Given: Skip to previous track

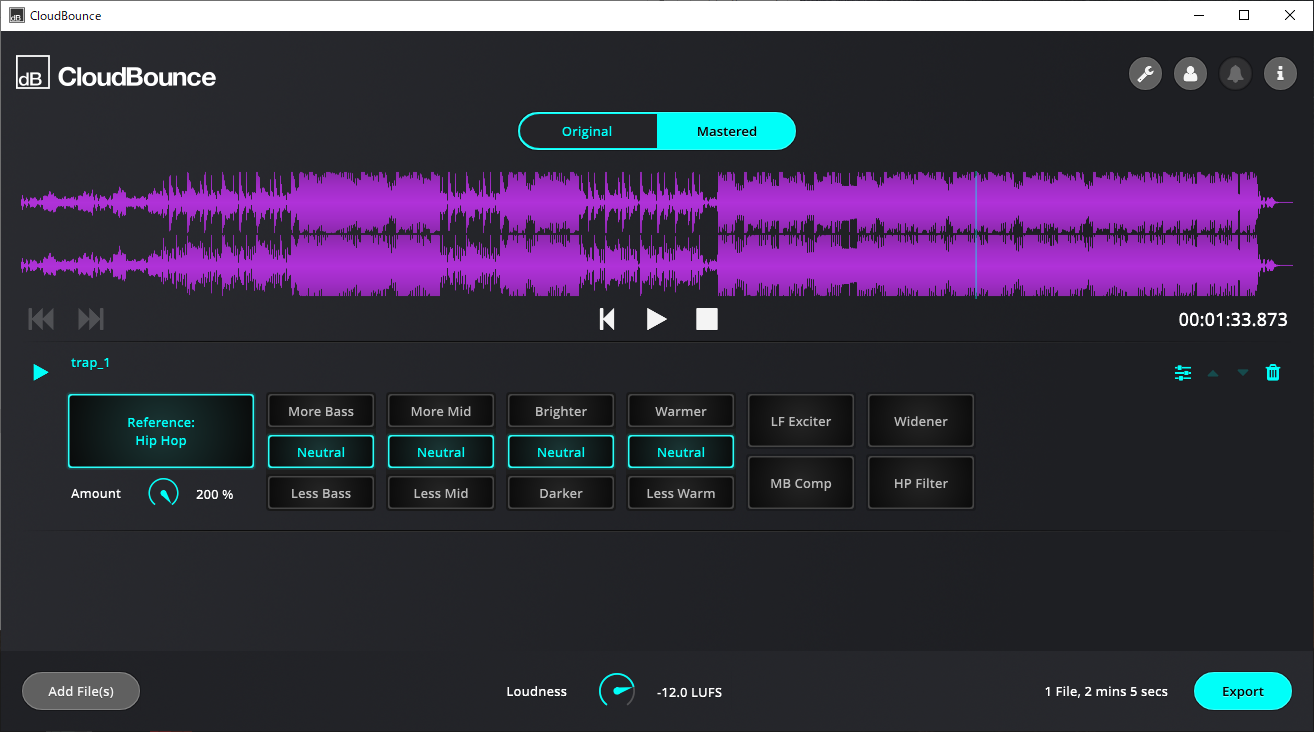Looking at the screenshot, I should pyautogui.click(x=41, y=319).
